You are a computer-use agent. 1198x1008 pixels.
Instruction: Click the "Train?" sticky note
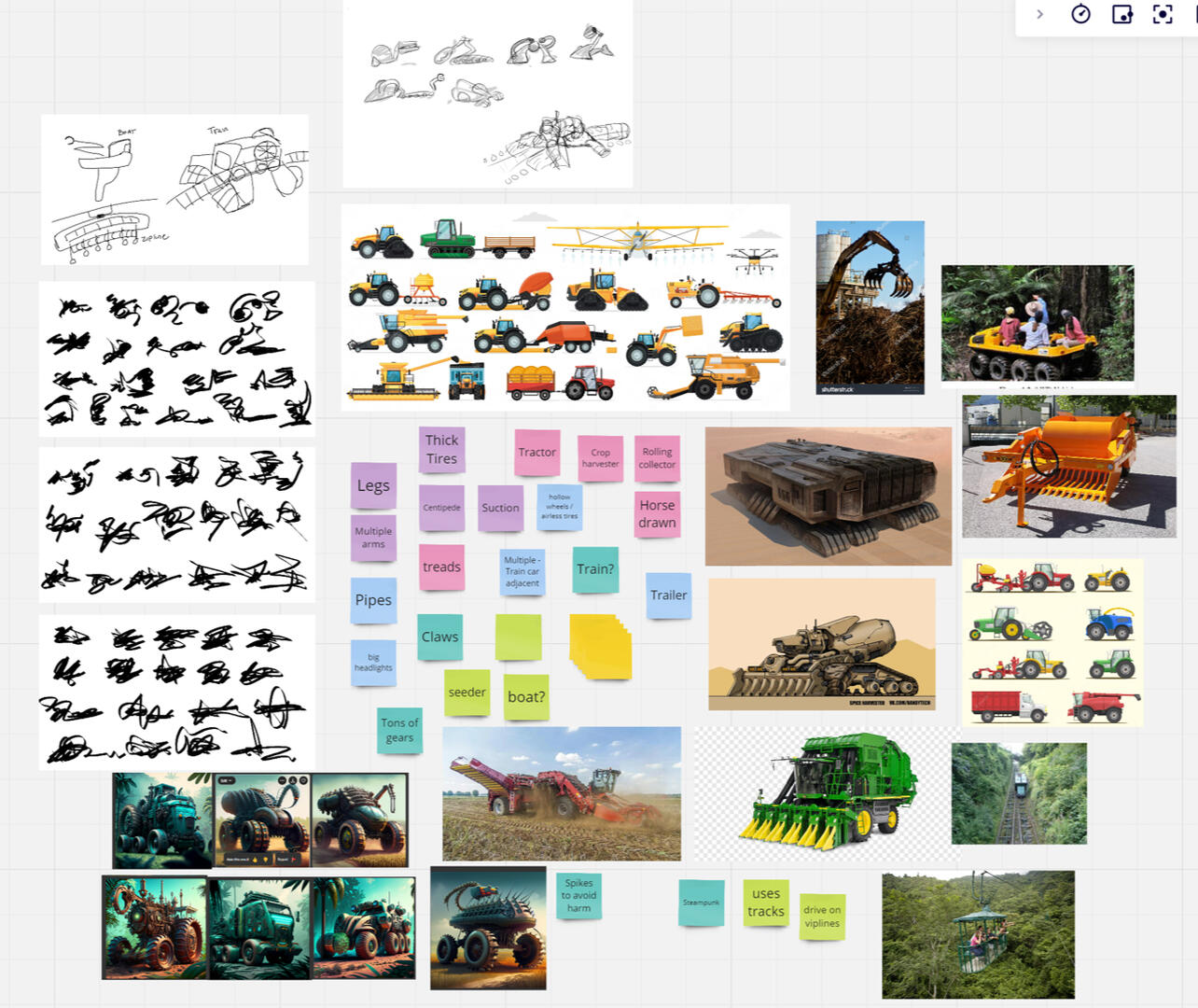point(594,569)
